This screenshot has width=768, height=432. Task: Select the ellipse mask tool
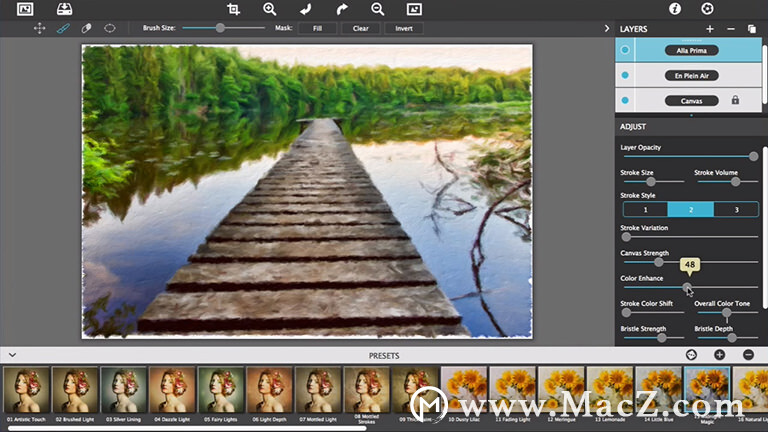pos(110,28)
